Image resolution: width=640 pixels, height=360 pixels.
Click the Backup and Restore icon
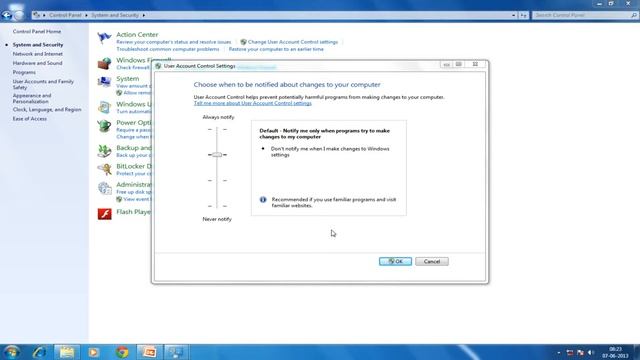[x=104, y=151]
